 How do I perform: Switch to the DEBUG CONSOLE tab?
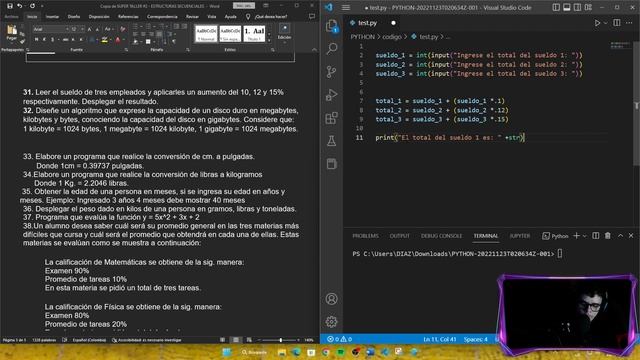pyautogui.click(x=441, y=236)
